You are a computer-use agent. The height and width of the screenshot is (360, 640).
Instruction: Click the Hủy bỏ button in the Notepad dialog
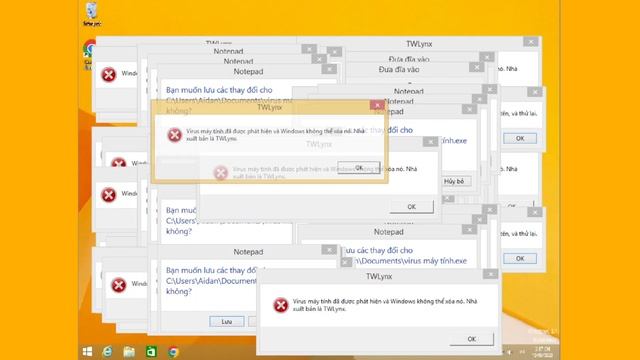tap(454, 181)
